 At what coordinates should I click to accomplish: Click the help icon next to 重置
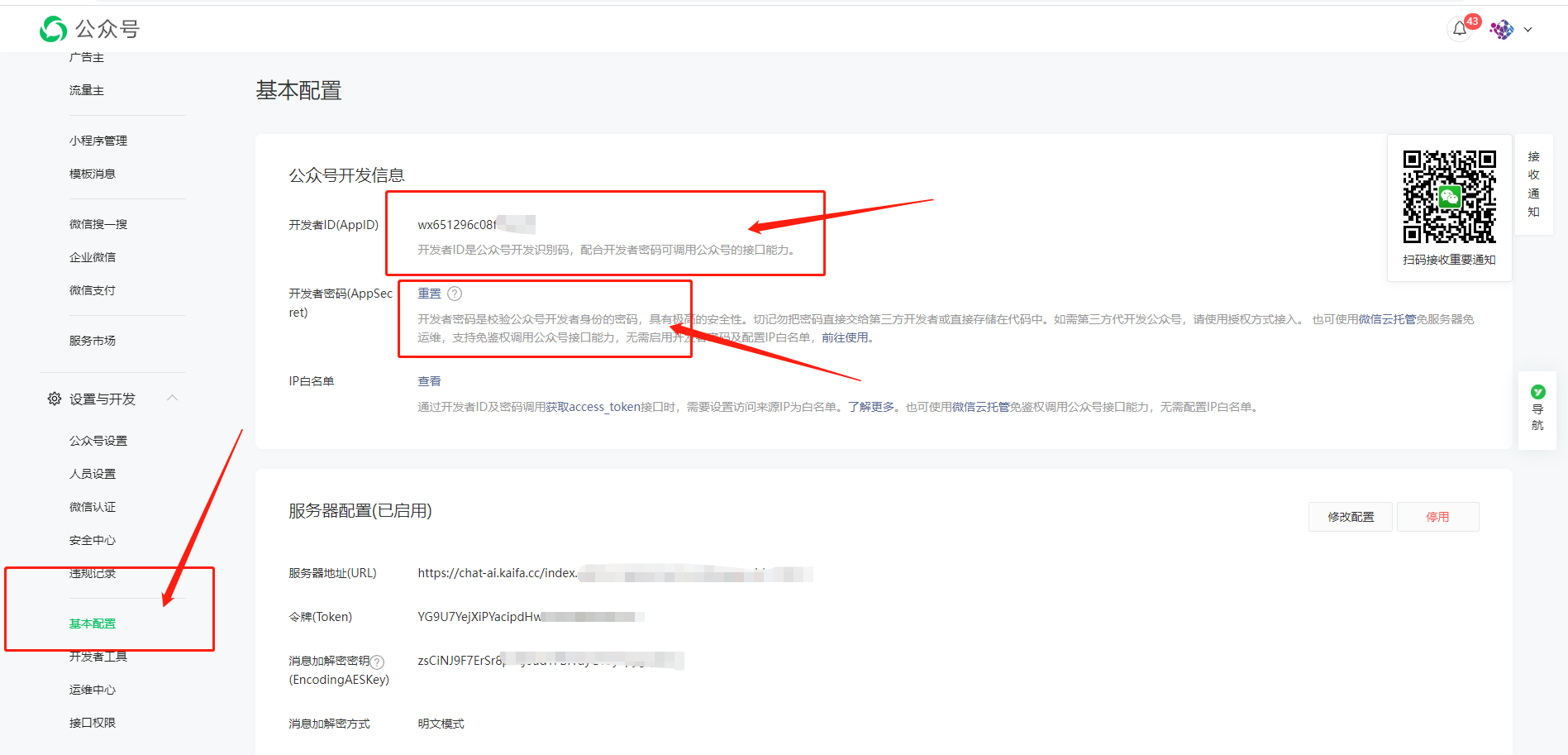coord(455,294)
